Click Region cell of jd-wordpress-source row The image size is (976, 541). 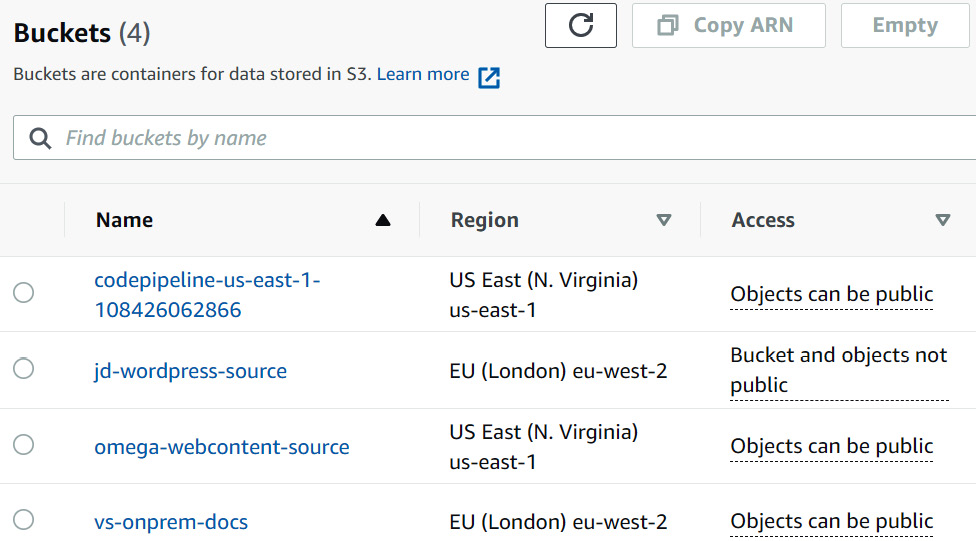point(558,371)
